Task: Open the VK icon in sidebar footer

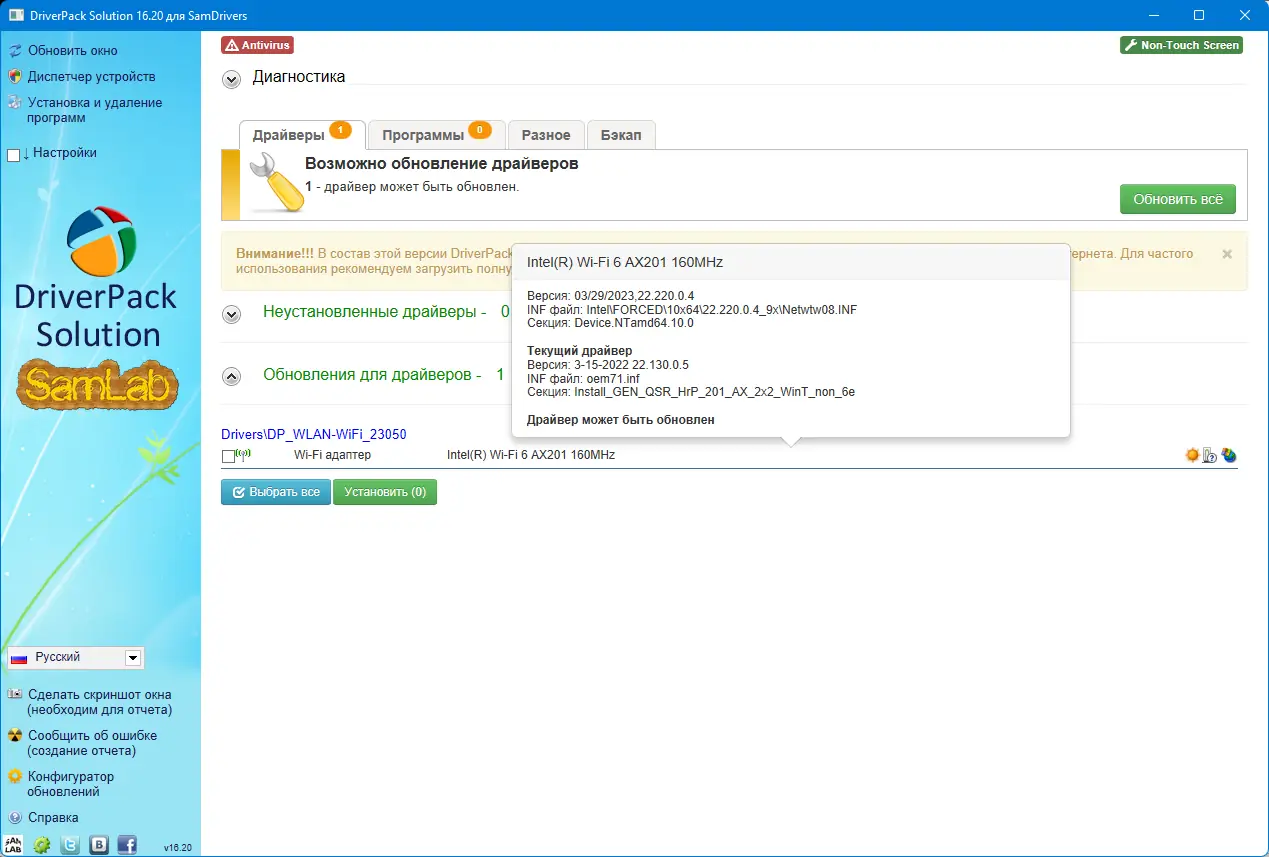Action: click(x=99, y=845)
